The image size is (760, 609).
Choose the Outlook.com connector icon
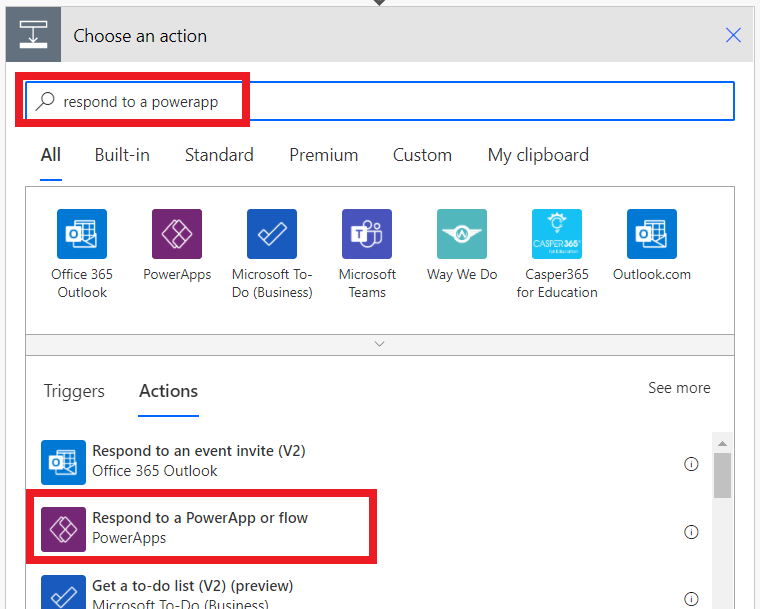click(651, 234)
